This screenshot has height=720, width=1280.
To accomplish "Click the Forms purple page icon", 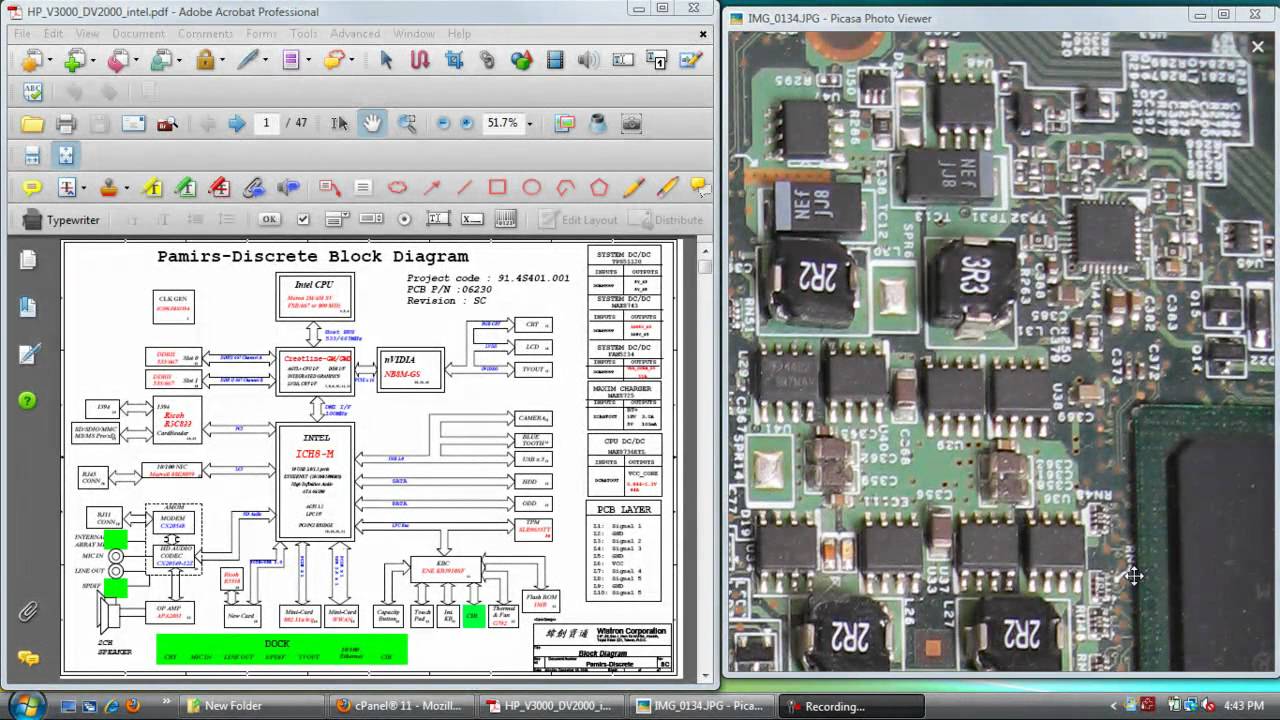I will tap(291, 61).
